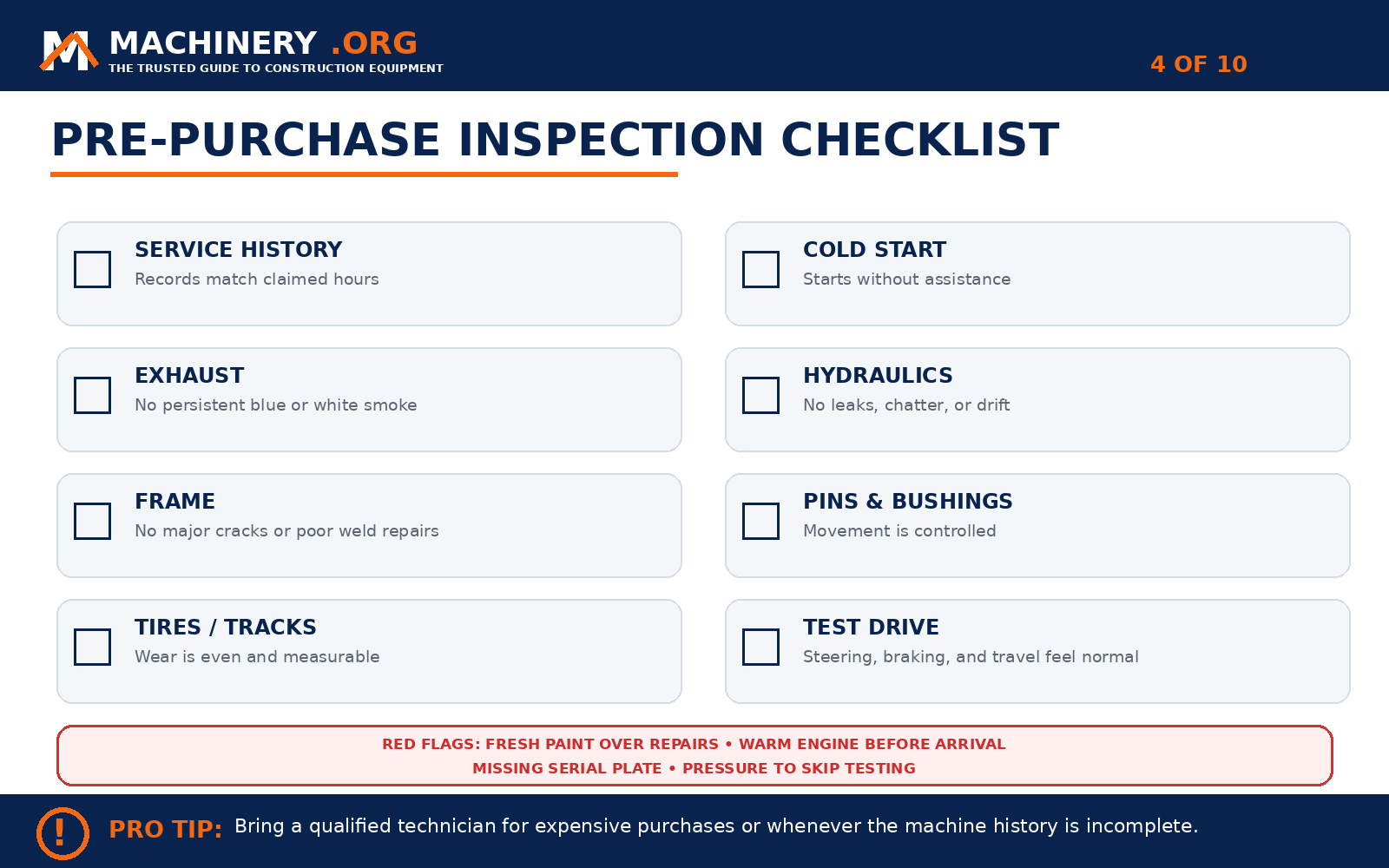Click the MACHINERY .ORG site title
Image resolution: width=1389 pixels, height=868 pixels.
[x=263, y=43]
